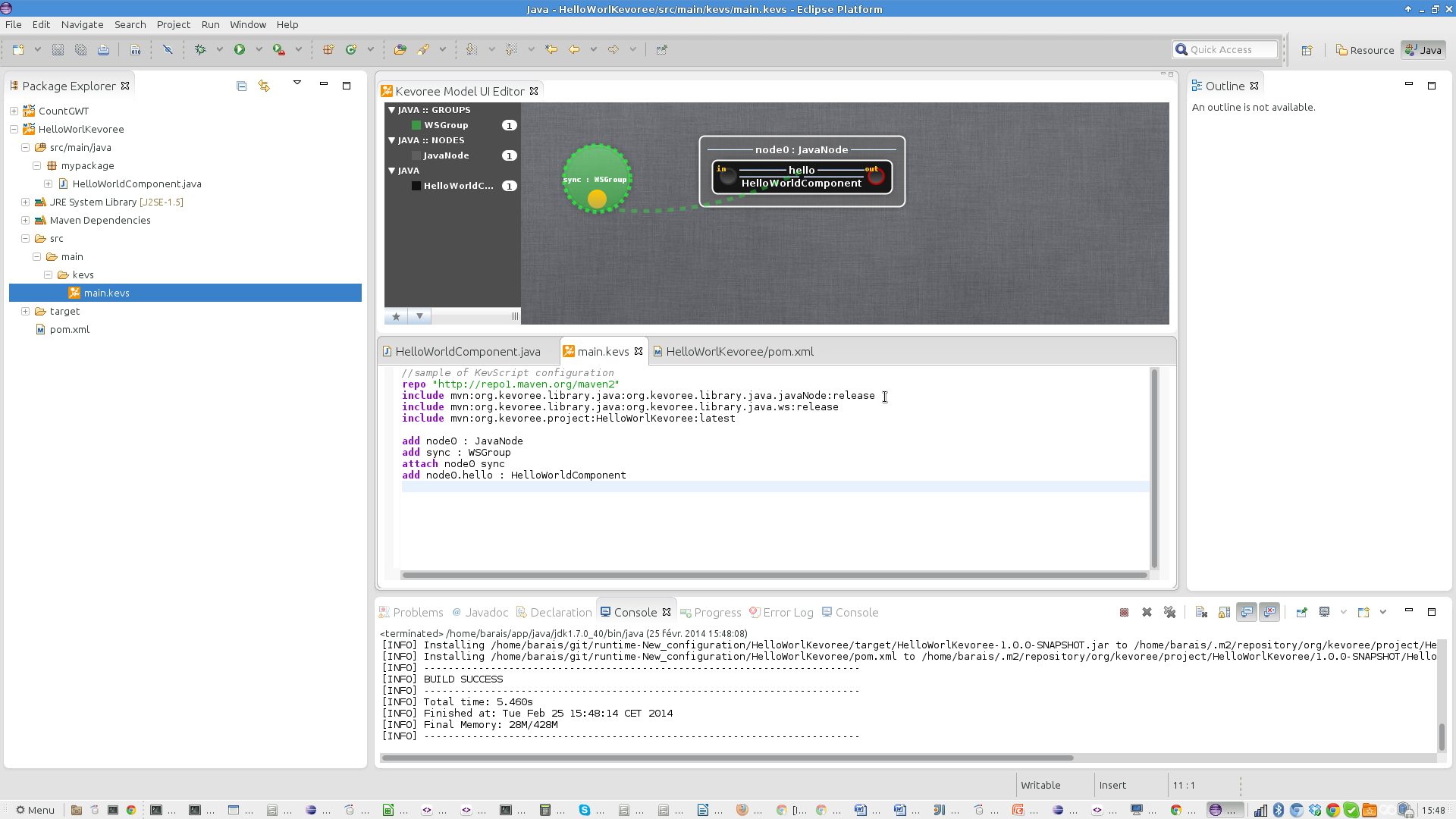Click the Clear Console icon
Screen dimensions: 1456x819
[1201, 612]
